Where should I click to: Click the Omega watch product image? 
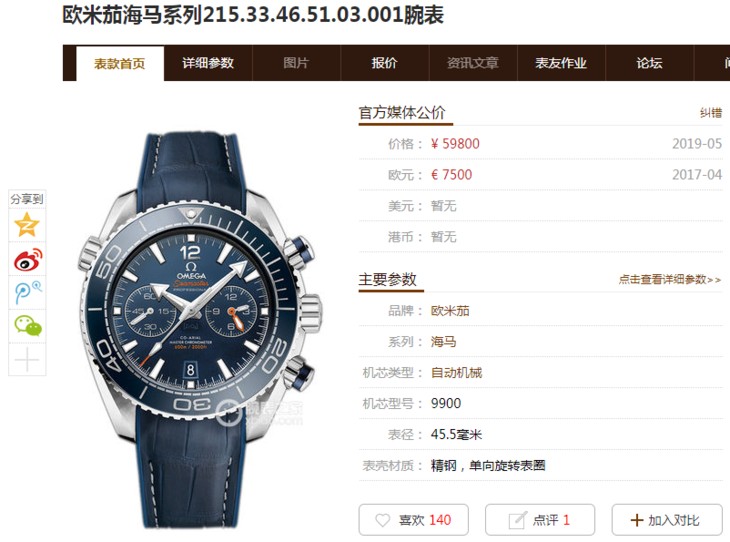point(200,331)
